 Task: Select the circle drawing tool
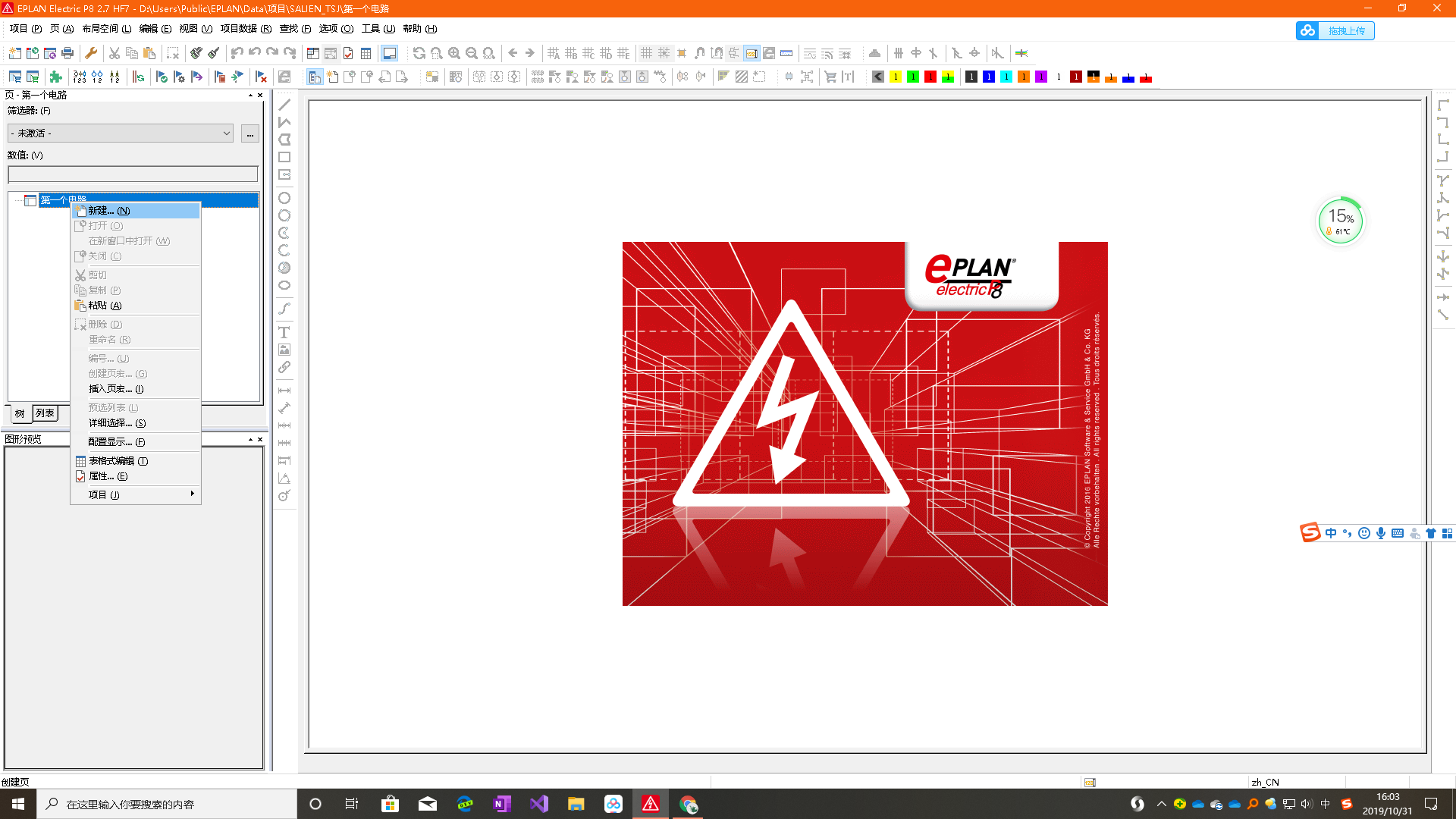[x=284, y=198]
